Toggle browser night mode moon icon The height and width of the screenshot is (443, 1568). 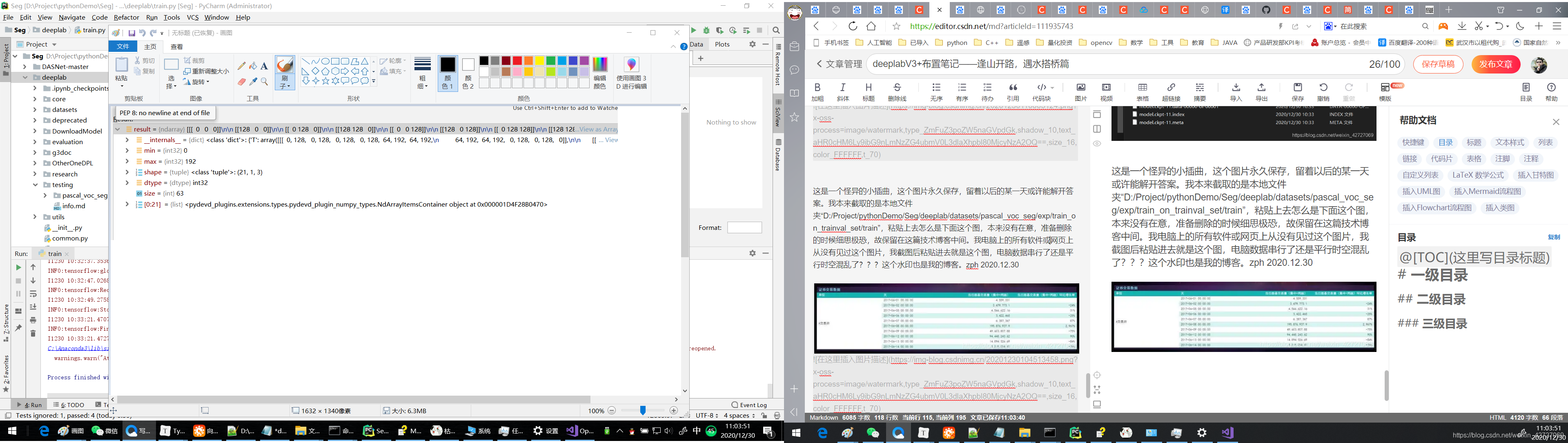[x=1520, y=26]
